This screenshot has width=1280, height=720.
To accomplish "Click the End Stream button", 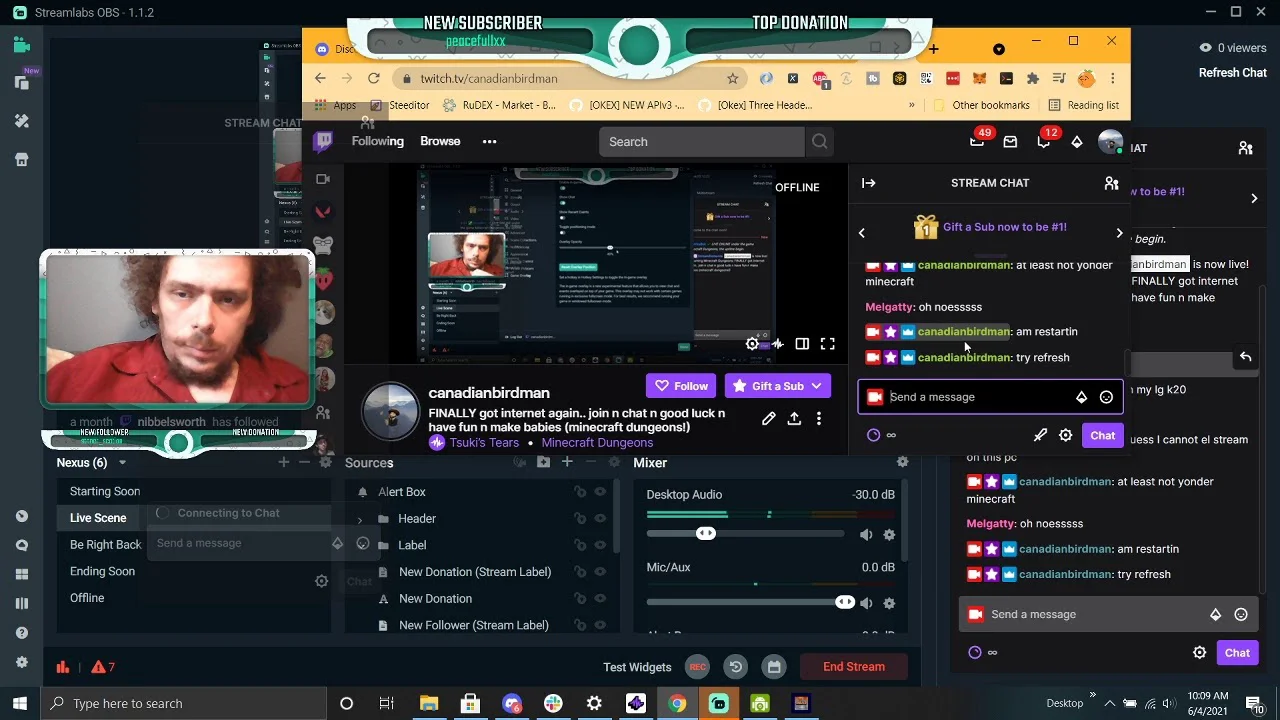I will [x=853, y=667].
